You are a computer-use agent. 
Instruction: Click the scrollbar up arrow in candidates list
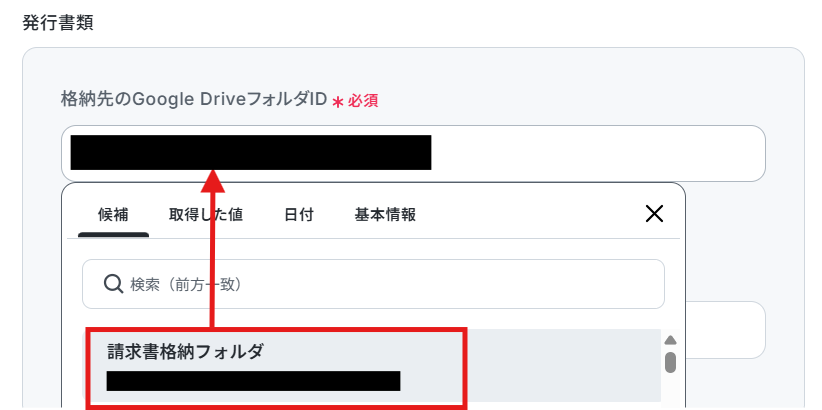(x=670, y=340)
